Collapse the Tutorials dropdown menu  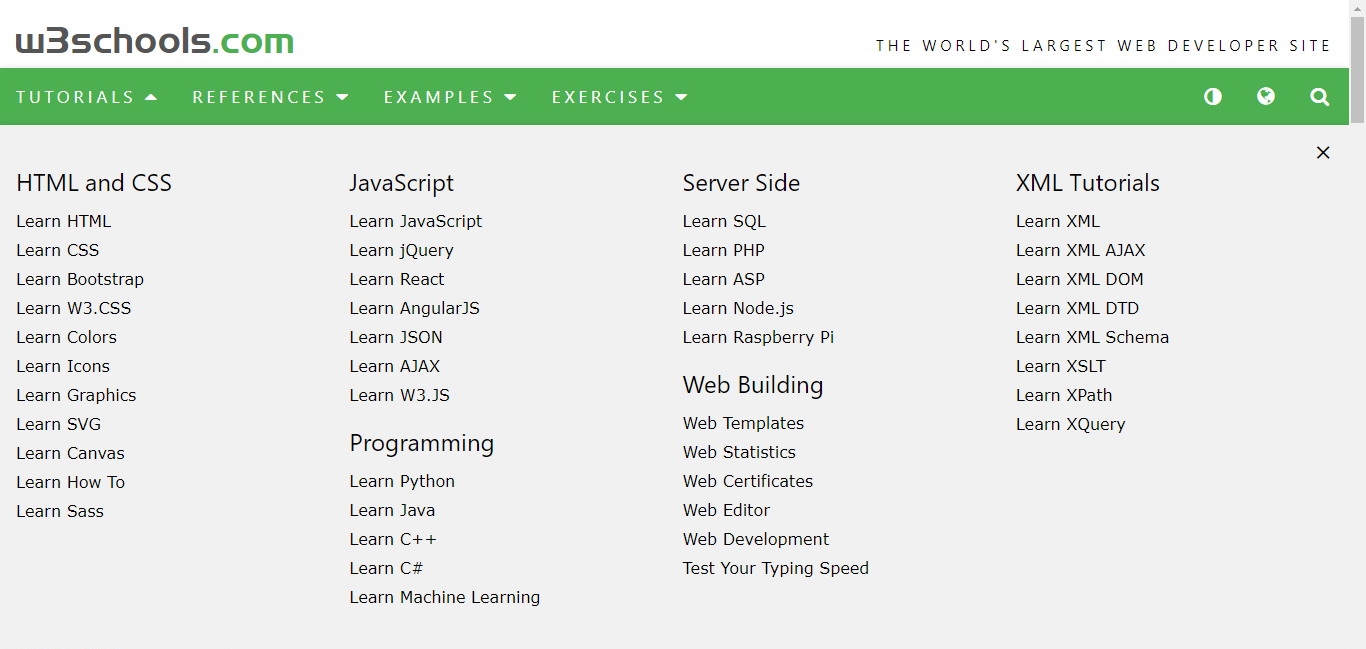[x=87, y=97]
